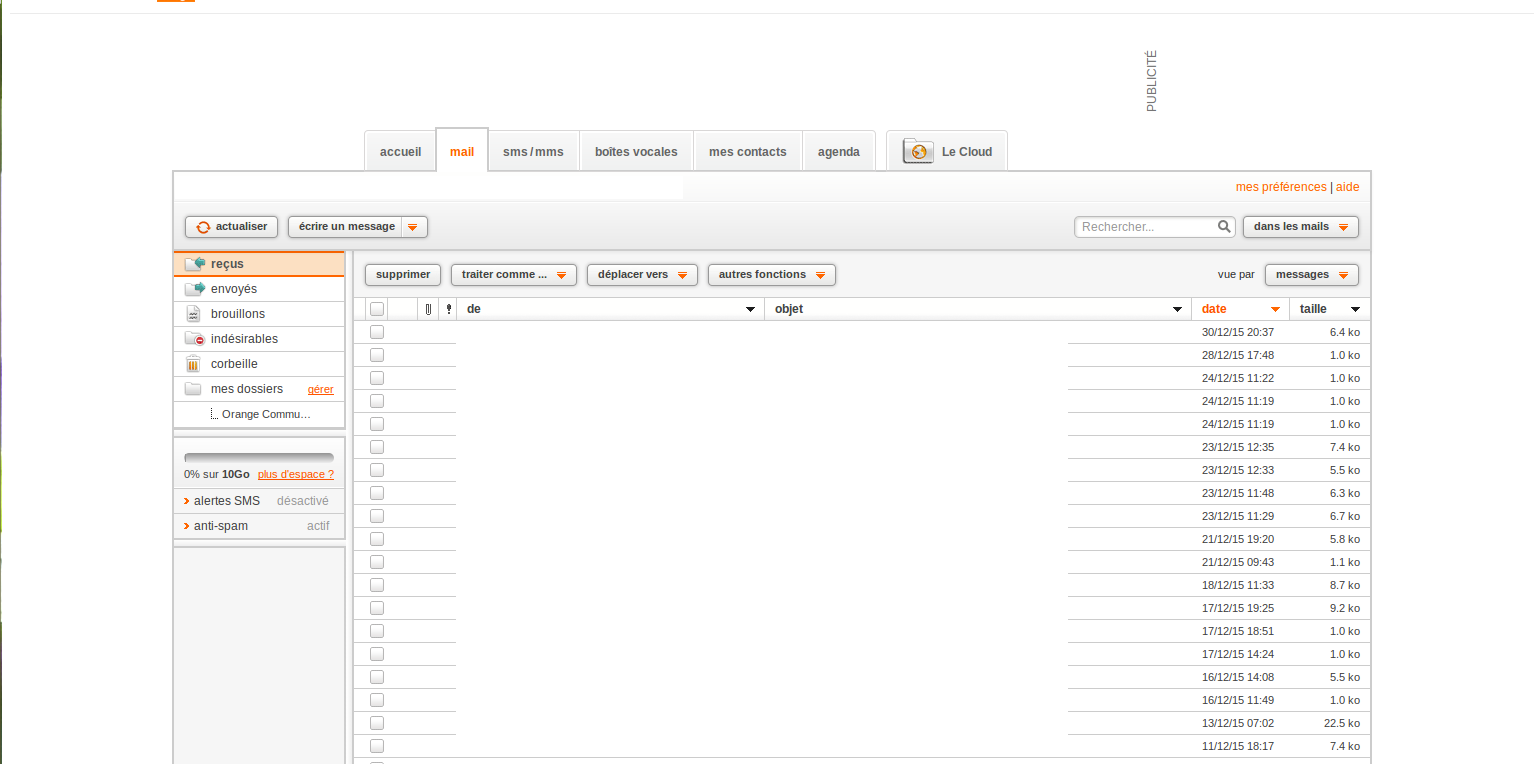
Task: Check the message dated 21/12/15 19:20
Action: (377, 539)
